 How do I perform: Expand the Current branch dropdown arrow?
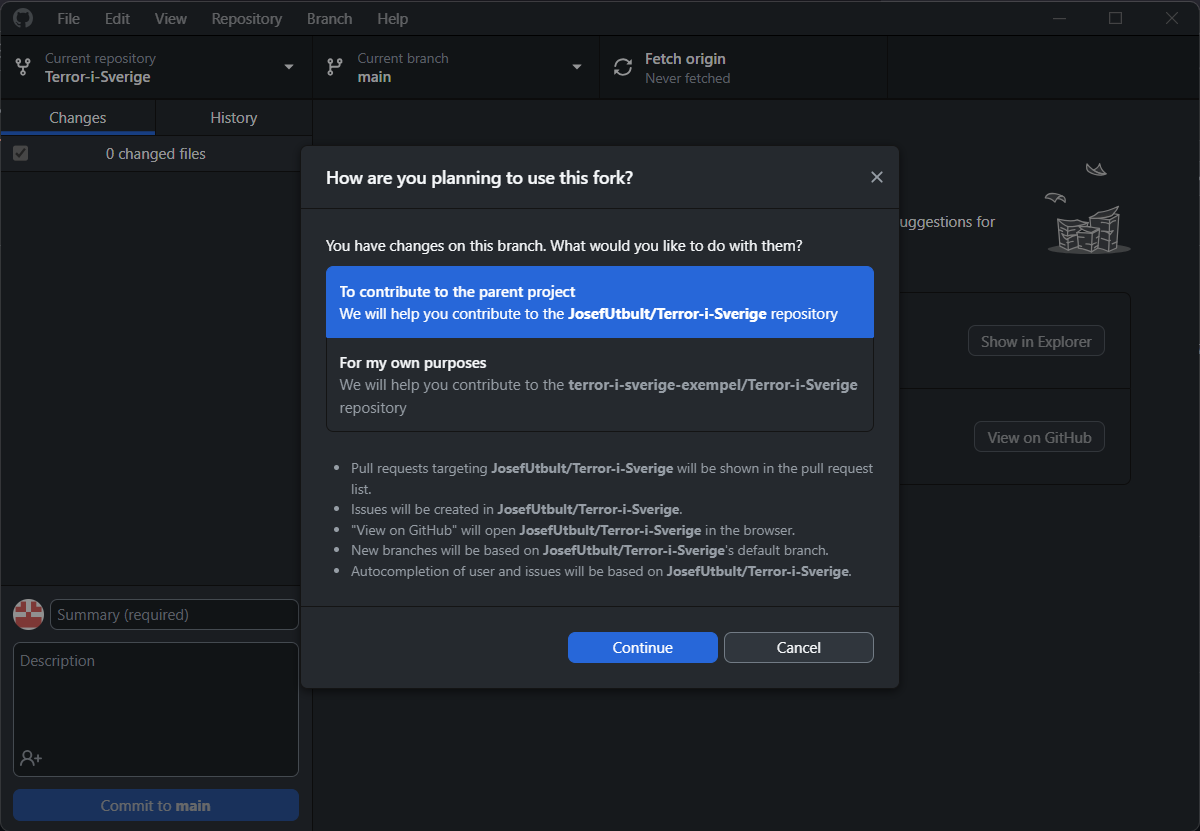pos(577,67)
